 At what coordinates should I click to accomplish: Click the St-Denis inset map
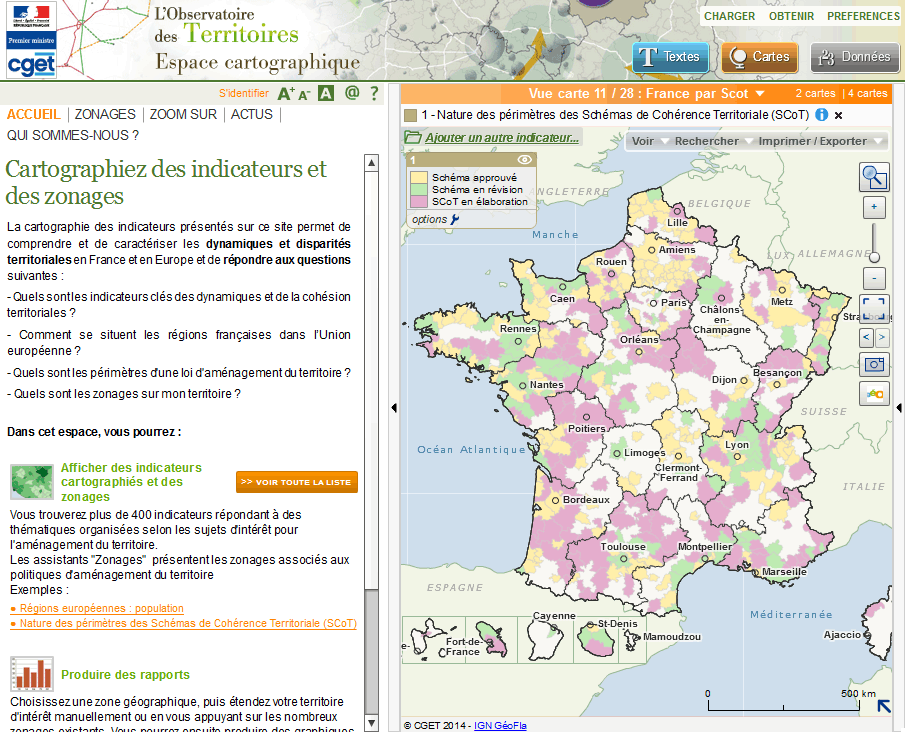pyautogui.click(x=596, y=640)
